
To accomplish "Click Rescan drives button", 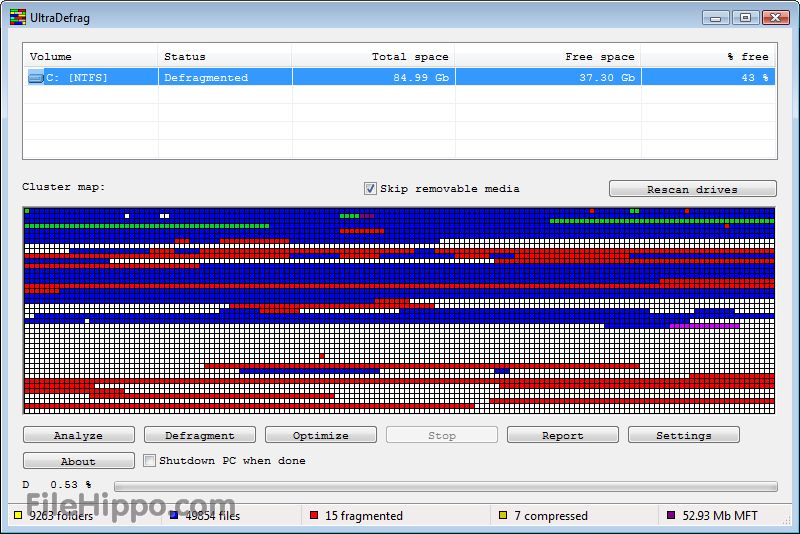I will pyautogui.click(x=692, y=189).
